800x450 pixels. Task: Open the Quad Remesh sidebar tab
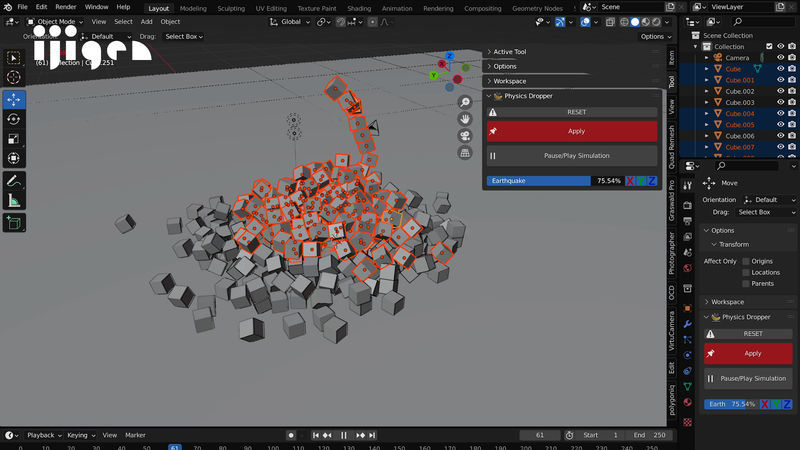click(671, 147)
